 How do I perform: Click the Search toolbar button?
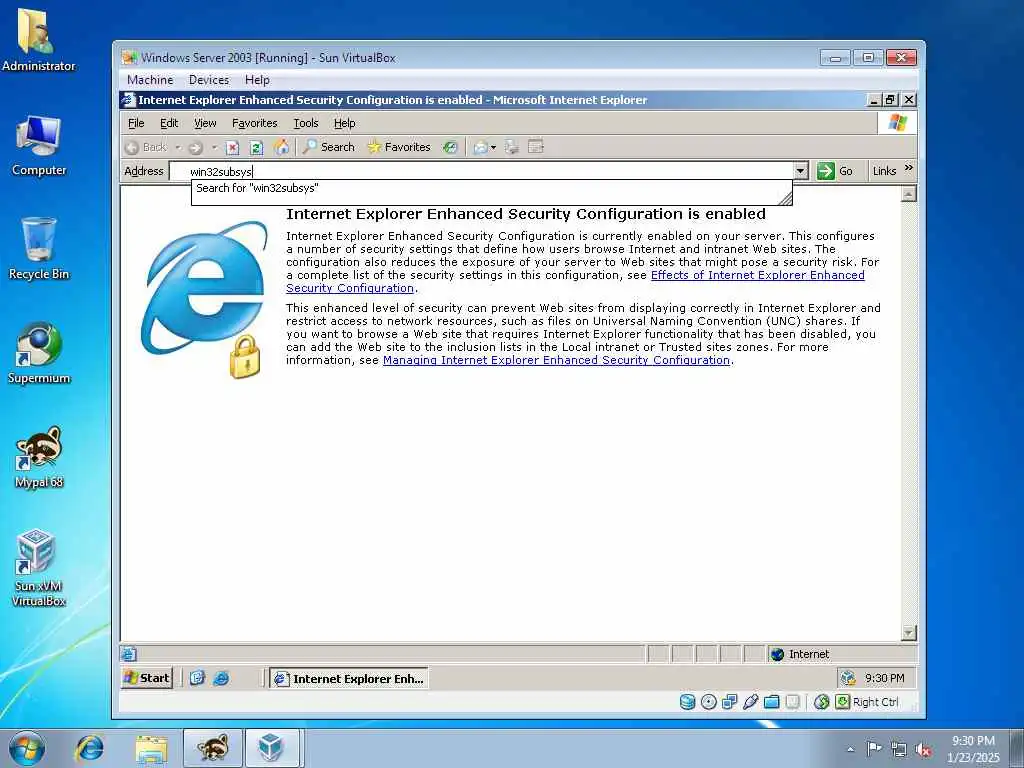328,147
